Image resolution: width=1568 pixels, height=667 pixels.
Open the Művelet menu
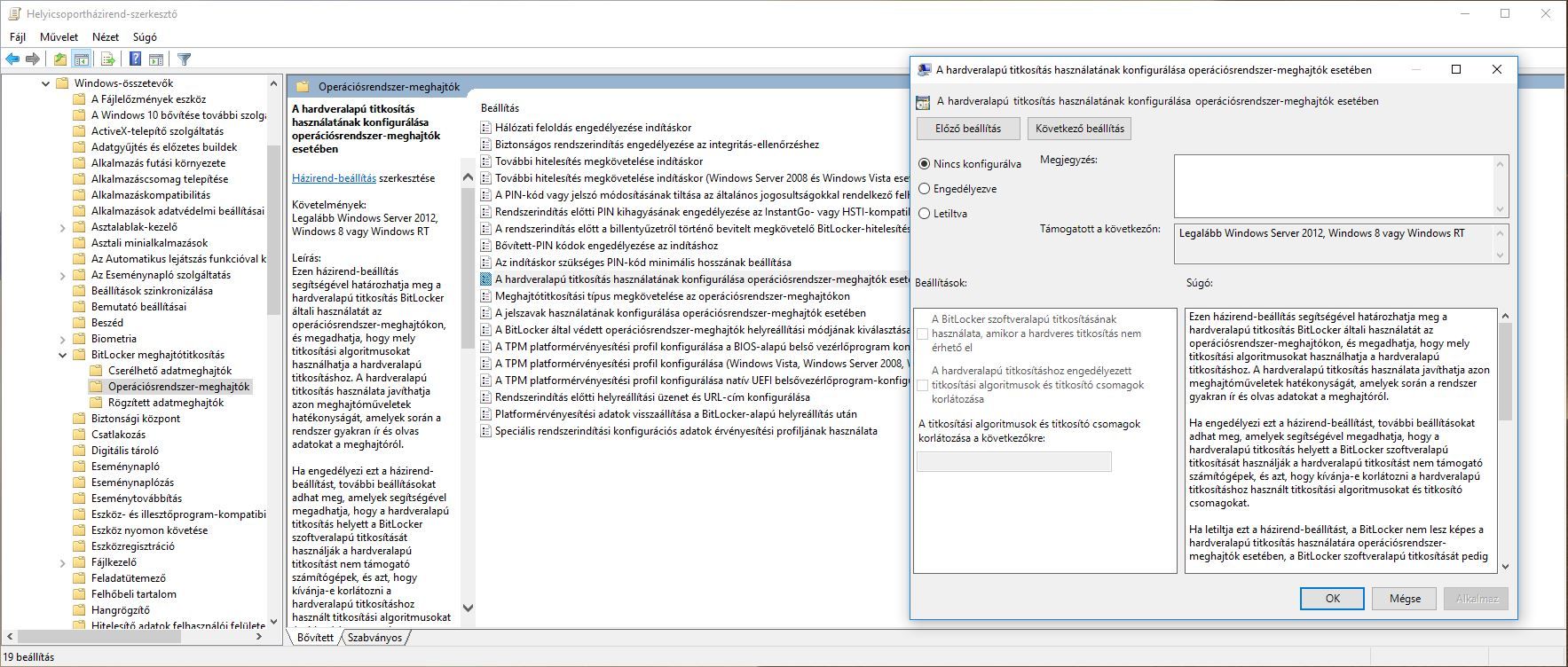pos(59,37)
